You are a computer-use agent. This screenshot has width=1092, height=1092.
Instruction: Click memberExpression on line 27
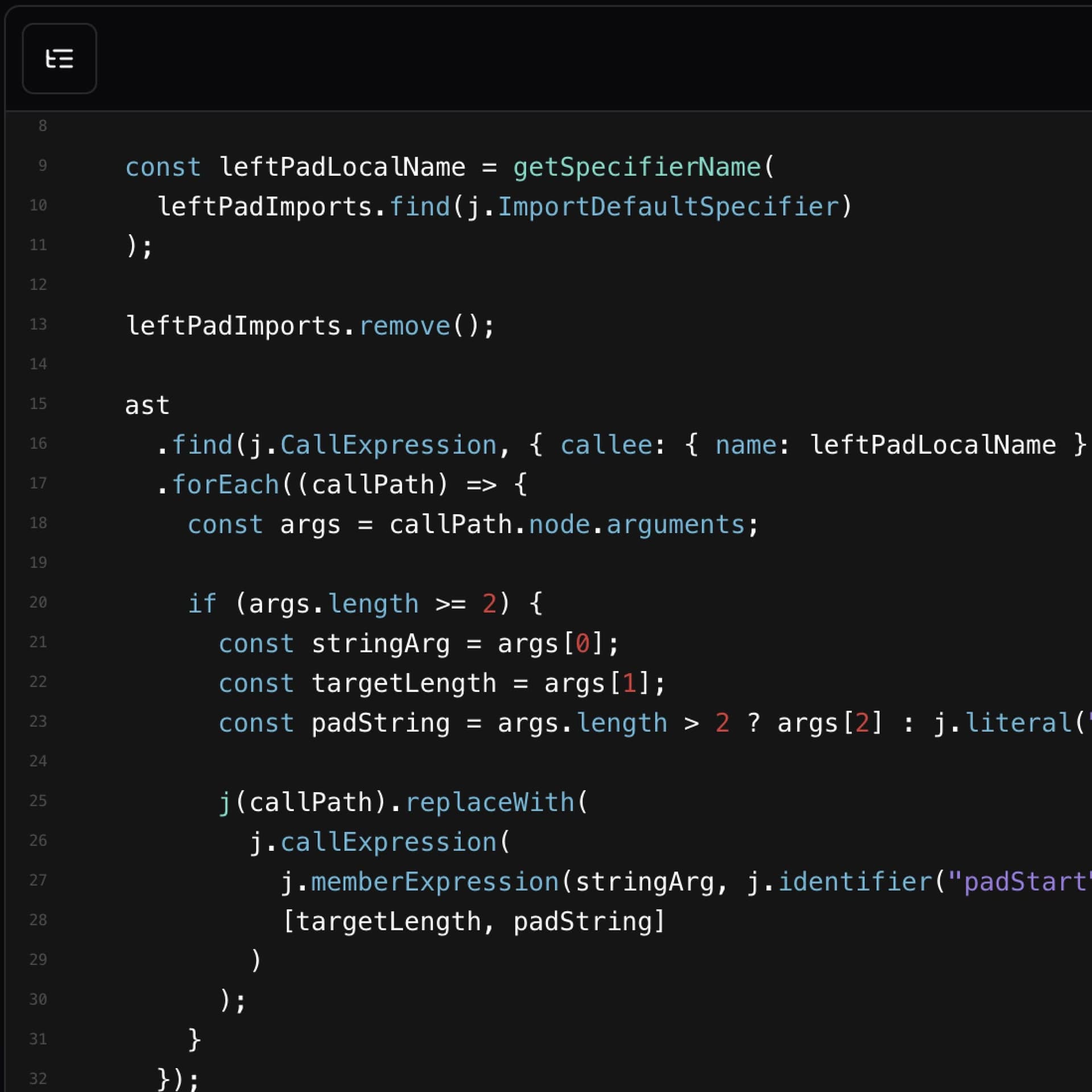pos(435,882)
